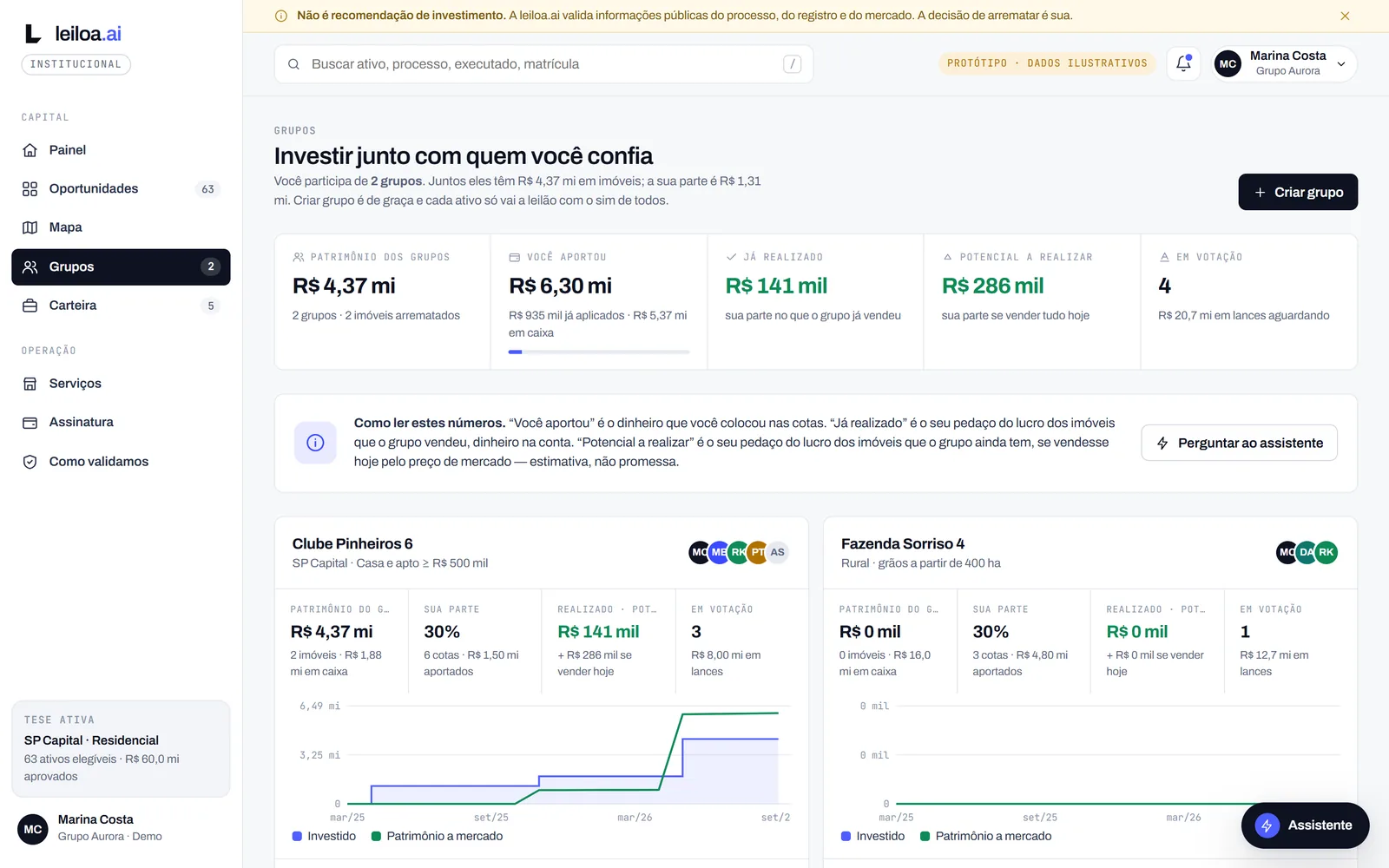Click the '30%' Sua parte value in Fazenda Sorriso
The width and height of the screenshot is (1389, 868).
[991, 632]
